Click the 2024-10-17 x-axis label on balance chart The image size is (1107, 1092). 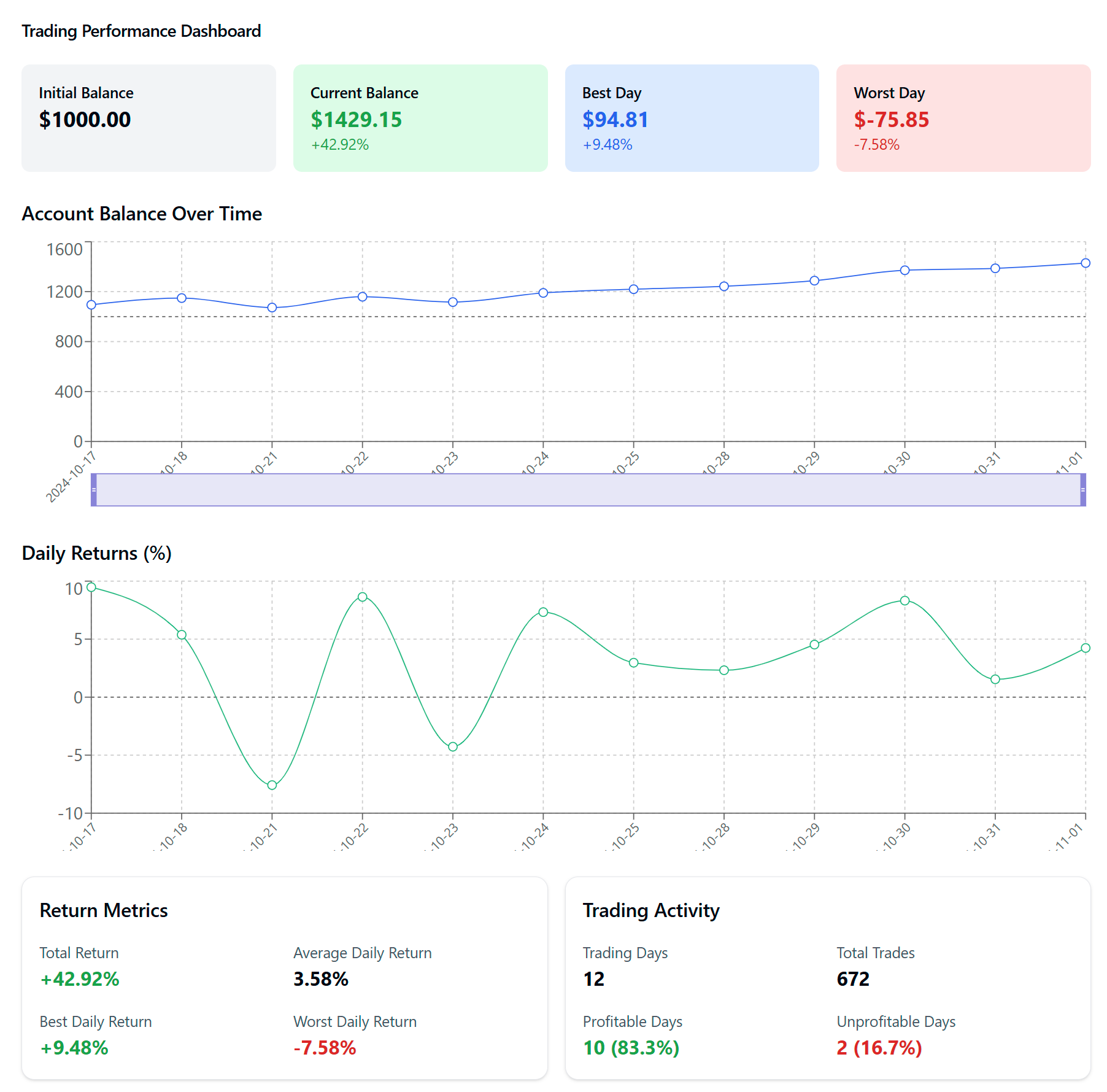pos(71,477)
